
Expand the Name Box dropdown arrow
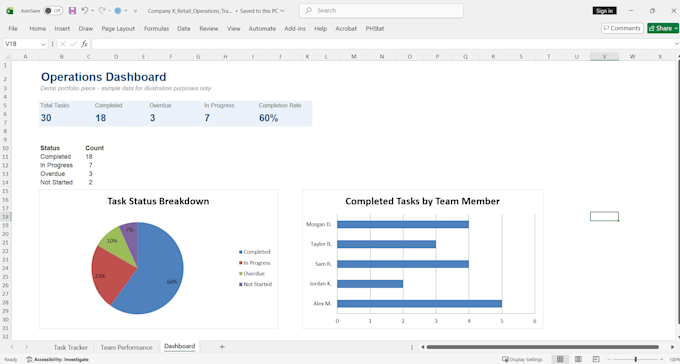click(43, 44)
